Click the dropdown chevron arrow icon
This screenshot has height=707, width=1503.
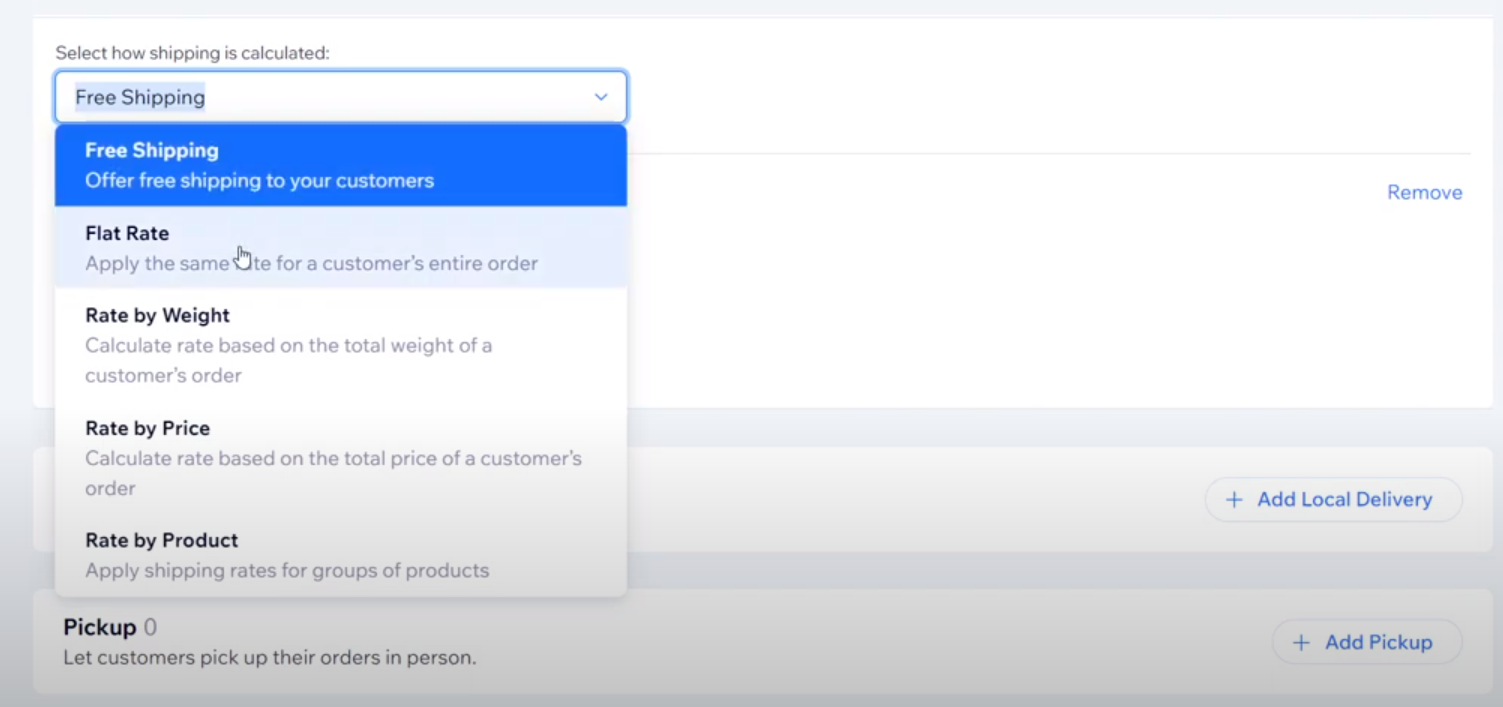600,97
